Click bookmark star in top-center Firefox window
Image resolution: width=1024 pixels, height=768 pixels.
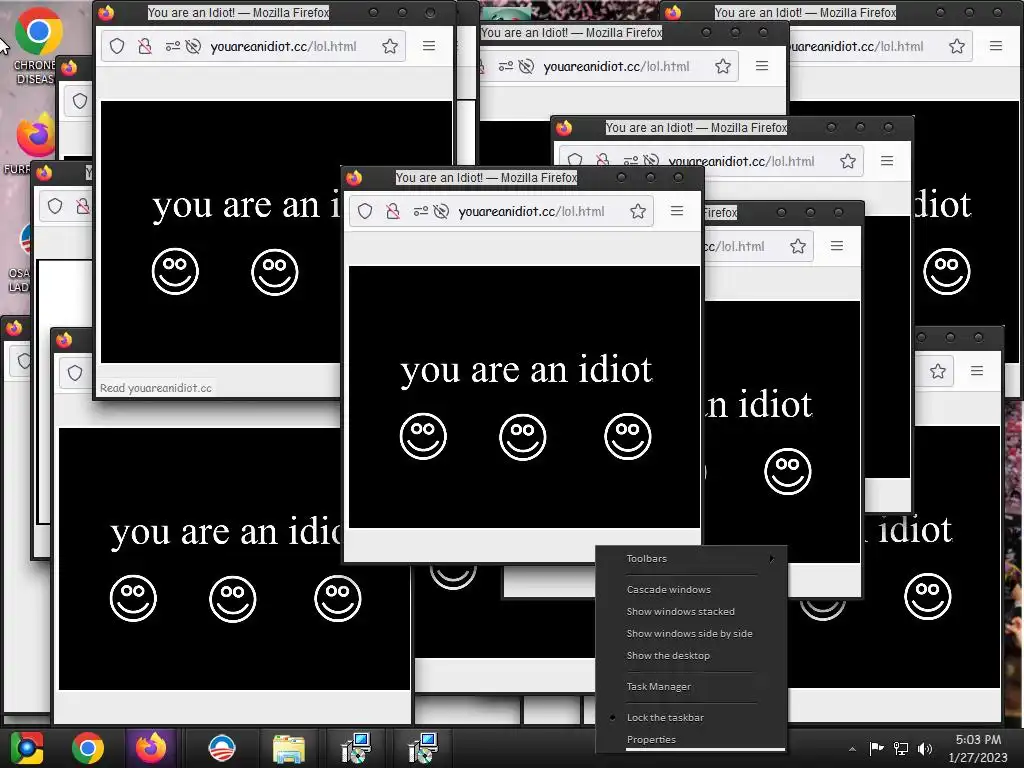click(x=723, y=66)
